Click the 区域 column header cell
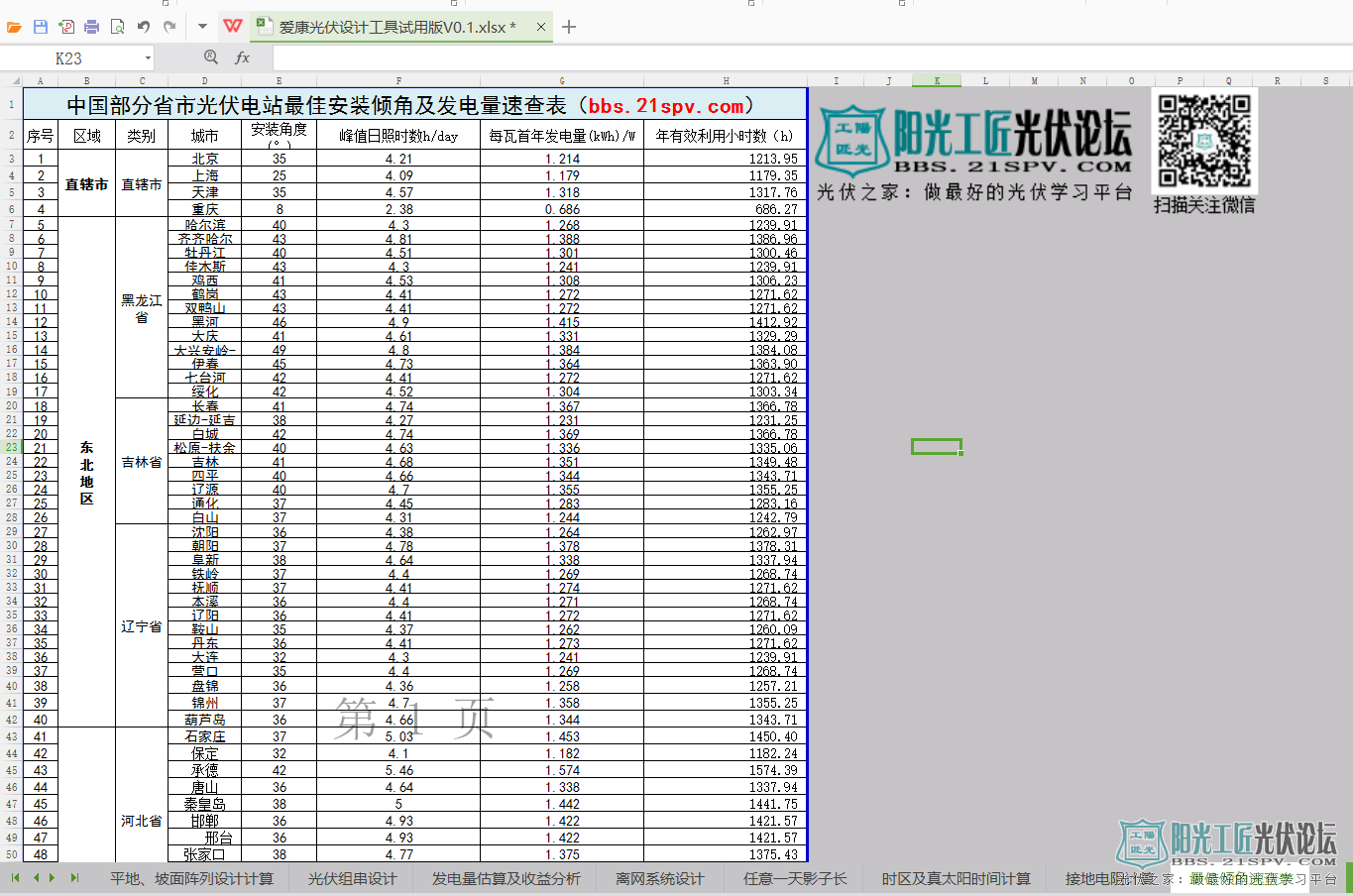The width and height of the screenshot is (1353, 896). [x=87, y=135]
